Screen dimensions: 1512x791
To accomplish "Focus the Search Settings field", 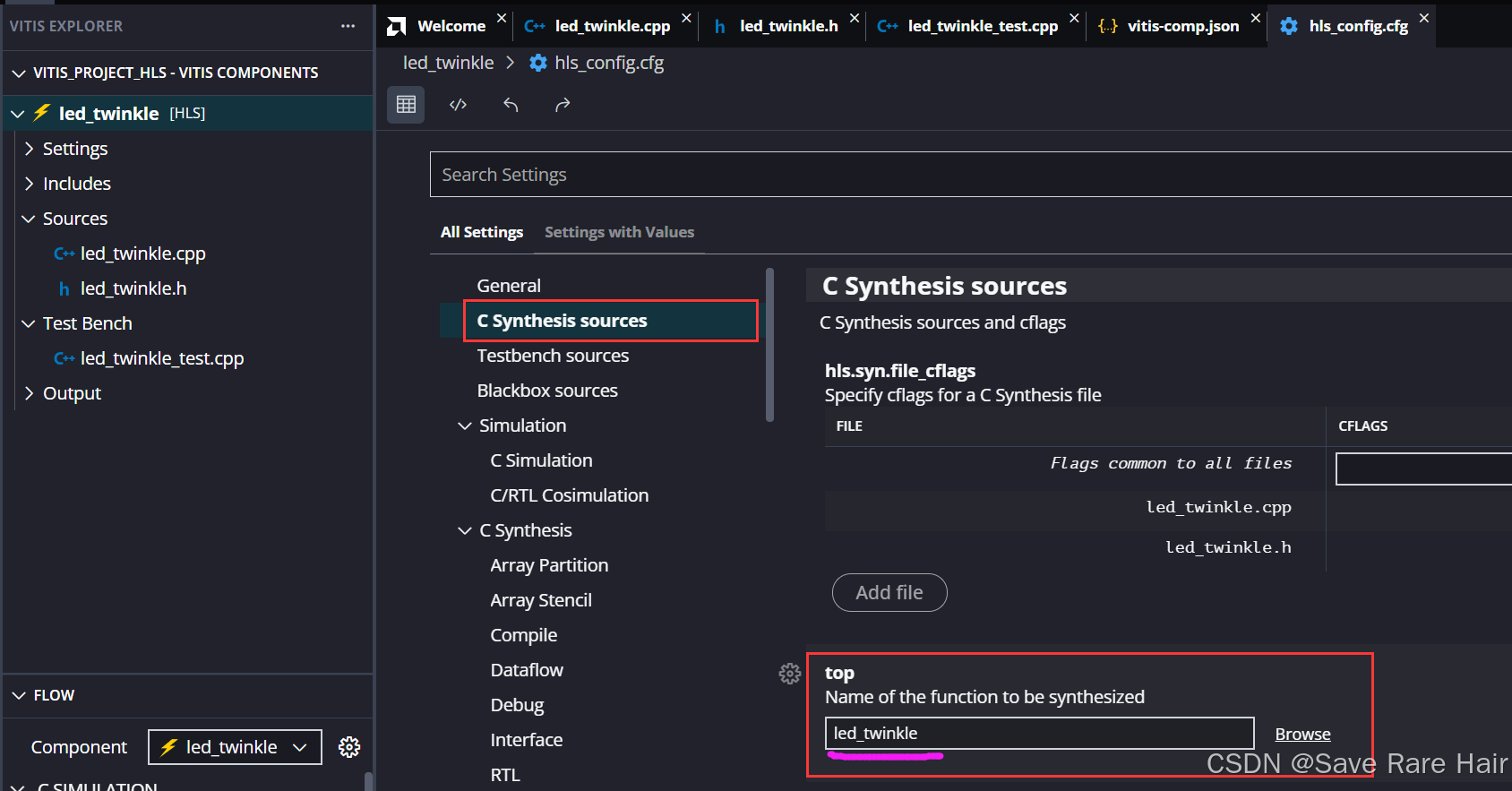I will pos(971,175).
